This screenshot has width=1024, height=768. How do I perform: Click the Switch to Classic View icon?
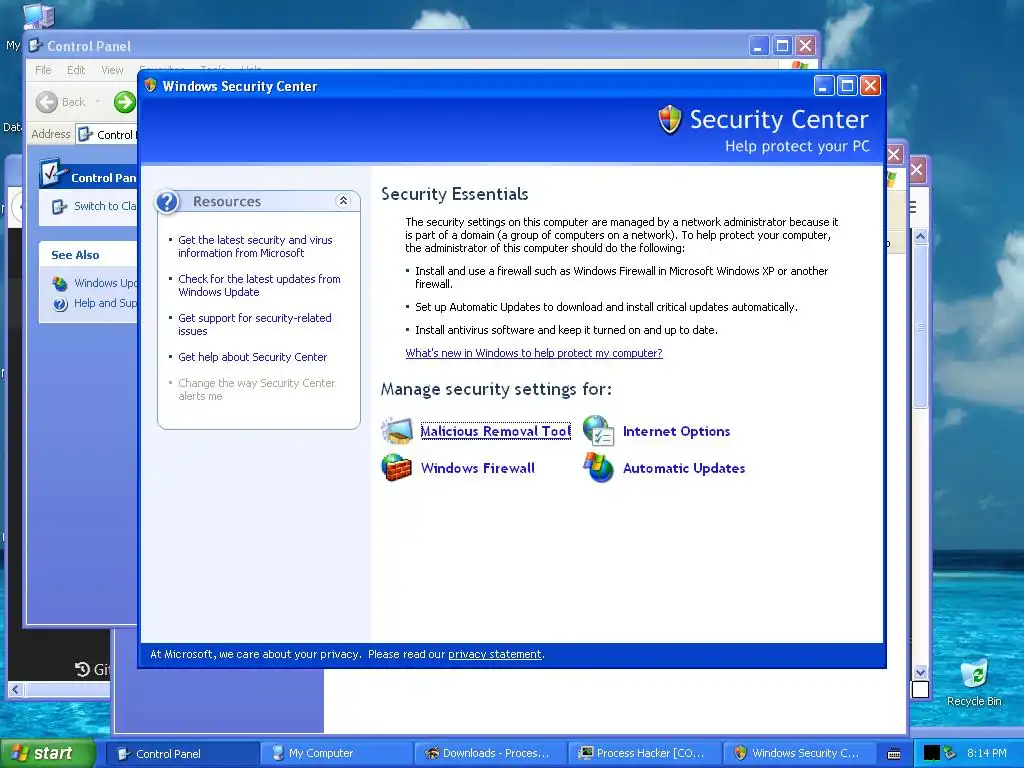59,206
